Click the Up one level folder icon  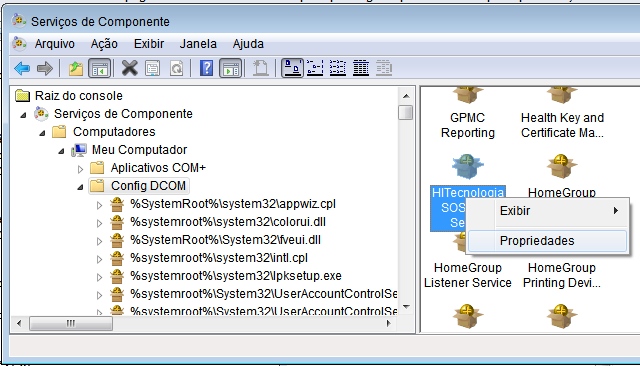(x=76, y=68)
